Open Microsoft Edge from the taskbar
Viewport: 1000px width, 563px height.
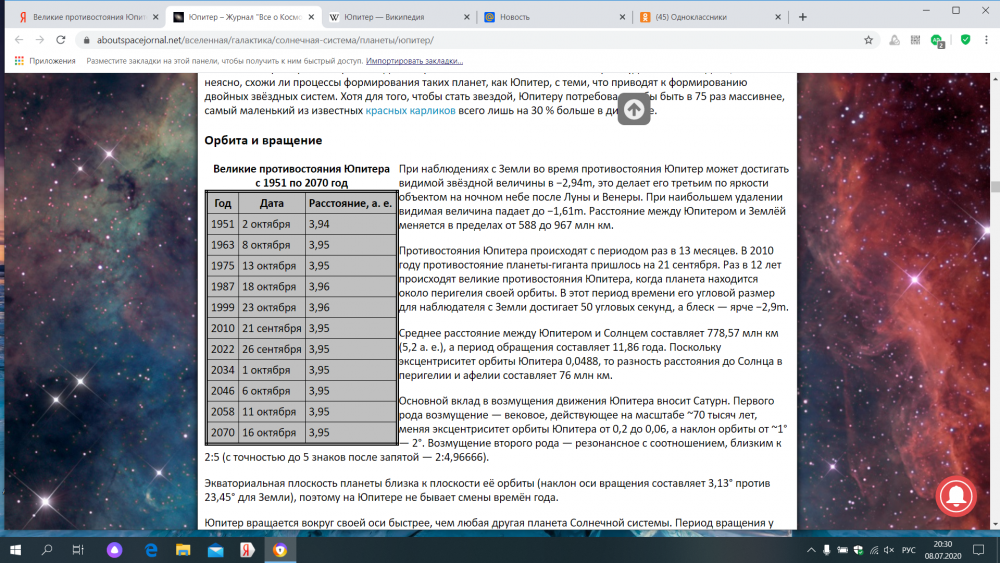(x=152, y=549)
